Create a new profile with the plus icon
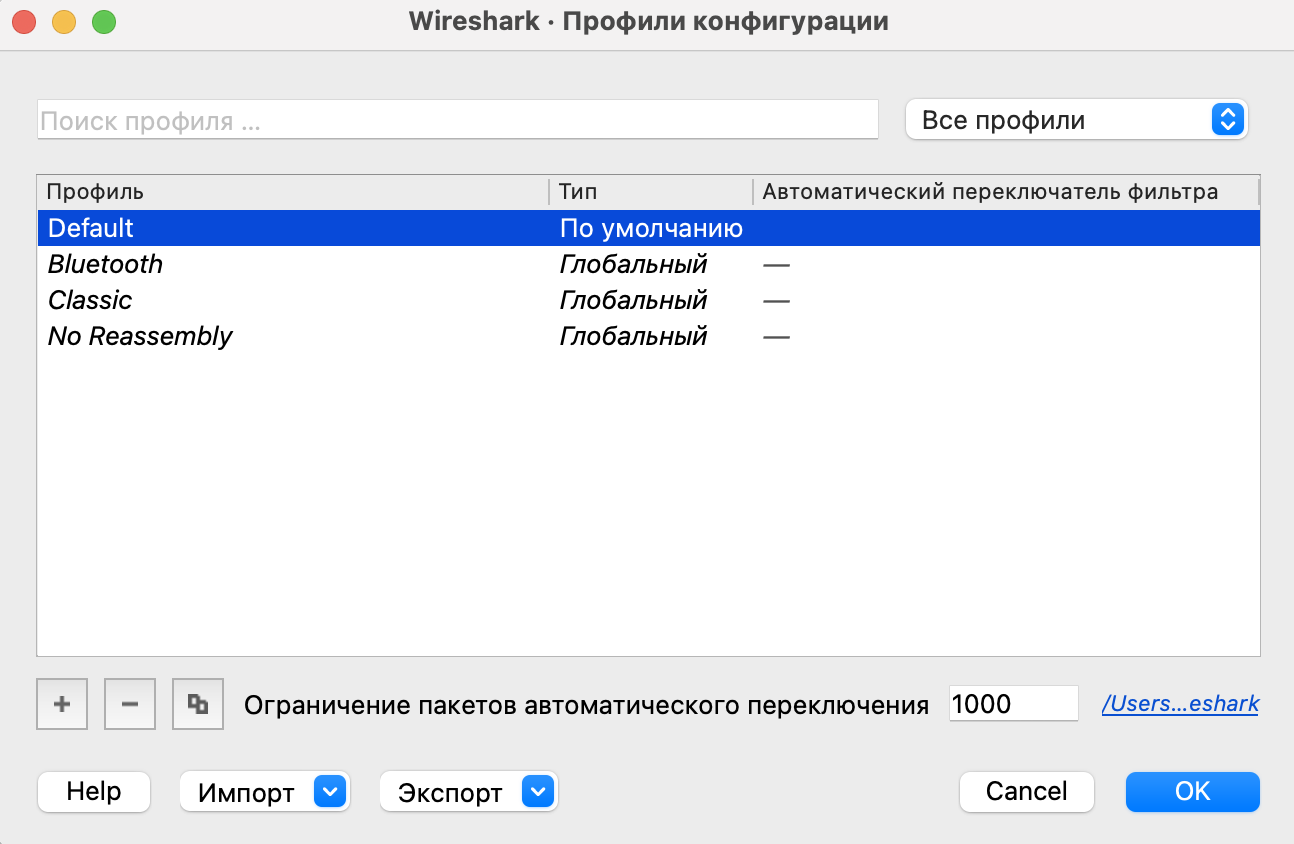 coord(61,703)
